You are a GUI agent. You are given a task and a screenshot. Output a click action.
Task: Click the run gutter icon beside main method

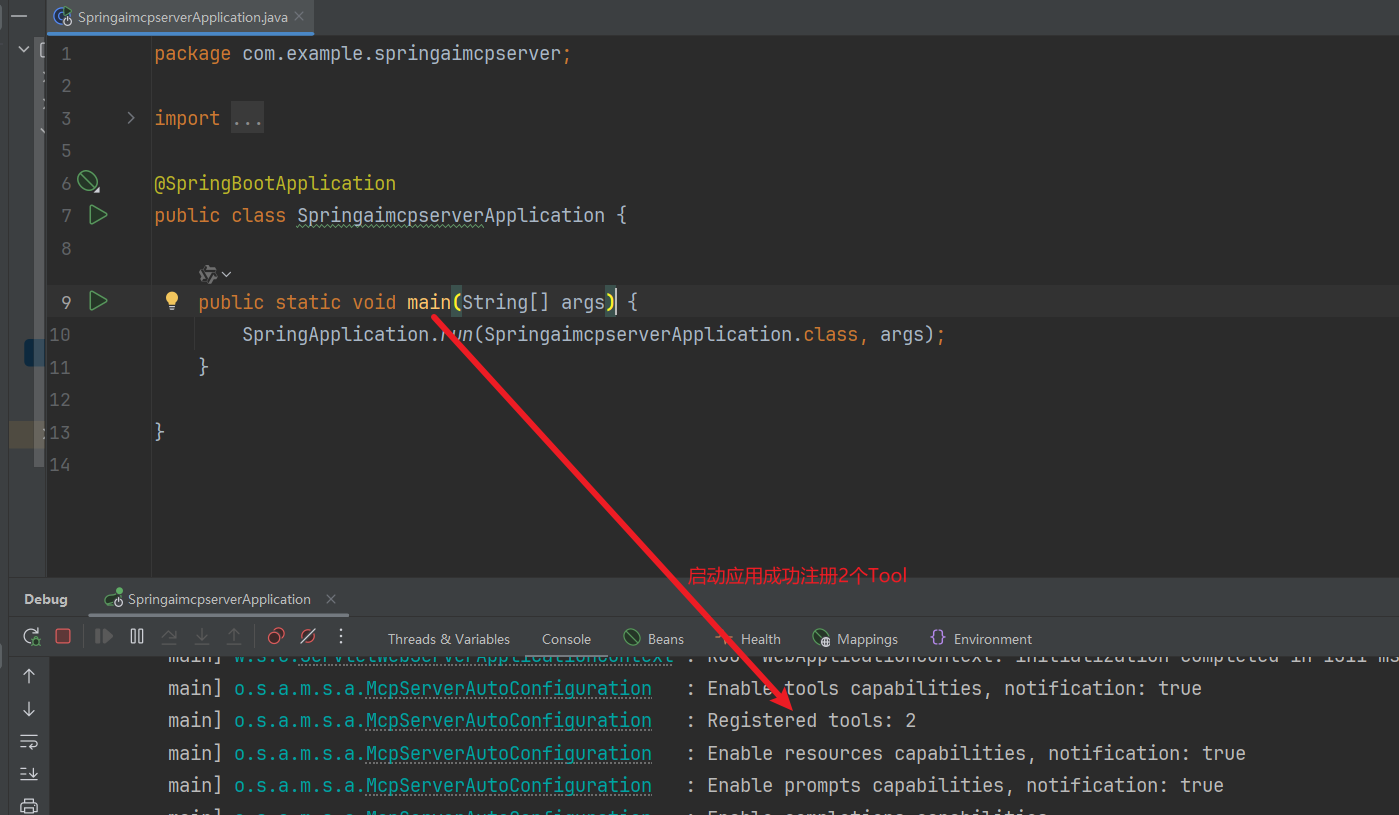pos(98,301)
